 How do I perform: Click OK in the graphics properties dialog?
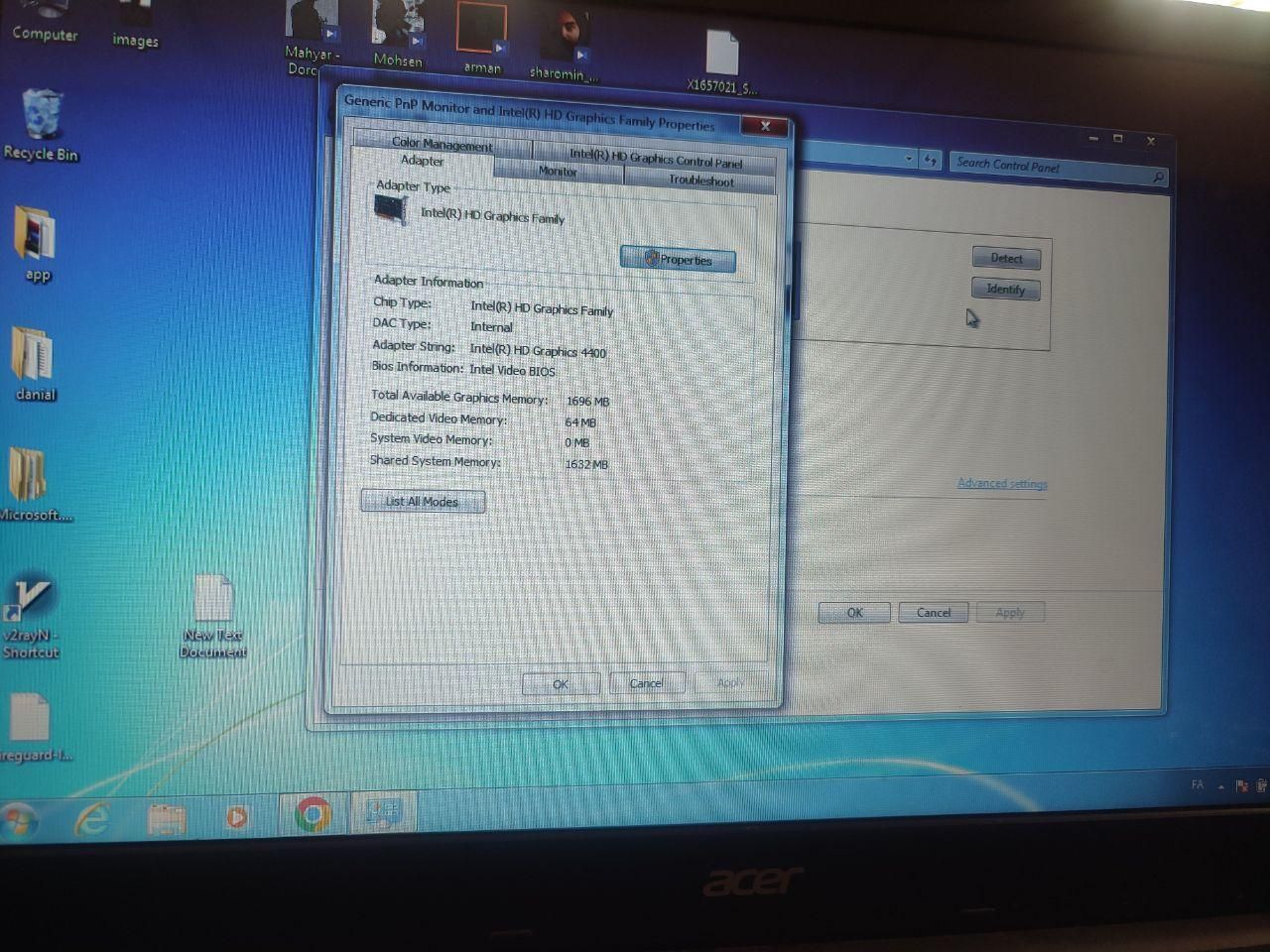(x=561, y=683)
